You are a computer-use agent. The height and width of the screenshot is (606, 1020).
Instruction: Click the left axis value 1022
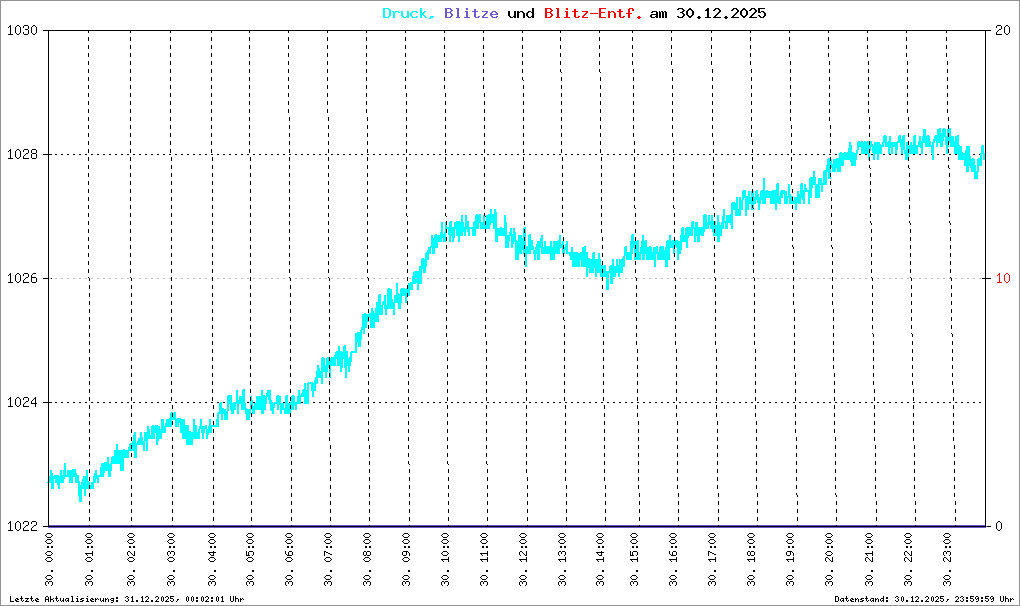tap(22, 526)
